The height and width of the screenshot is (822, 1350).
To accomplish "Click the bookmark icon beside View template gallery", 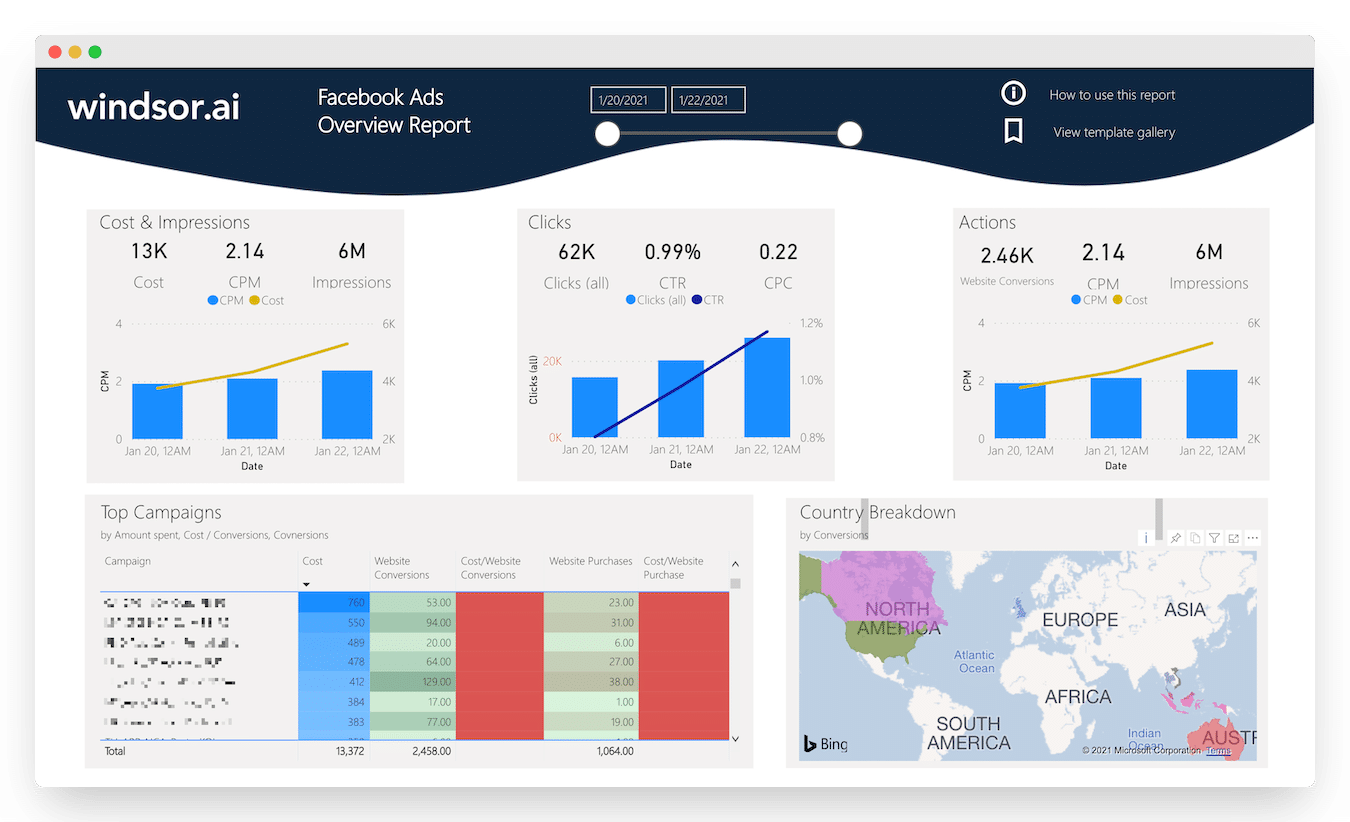I will pos(1013,131).
